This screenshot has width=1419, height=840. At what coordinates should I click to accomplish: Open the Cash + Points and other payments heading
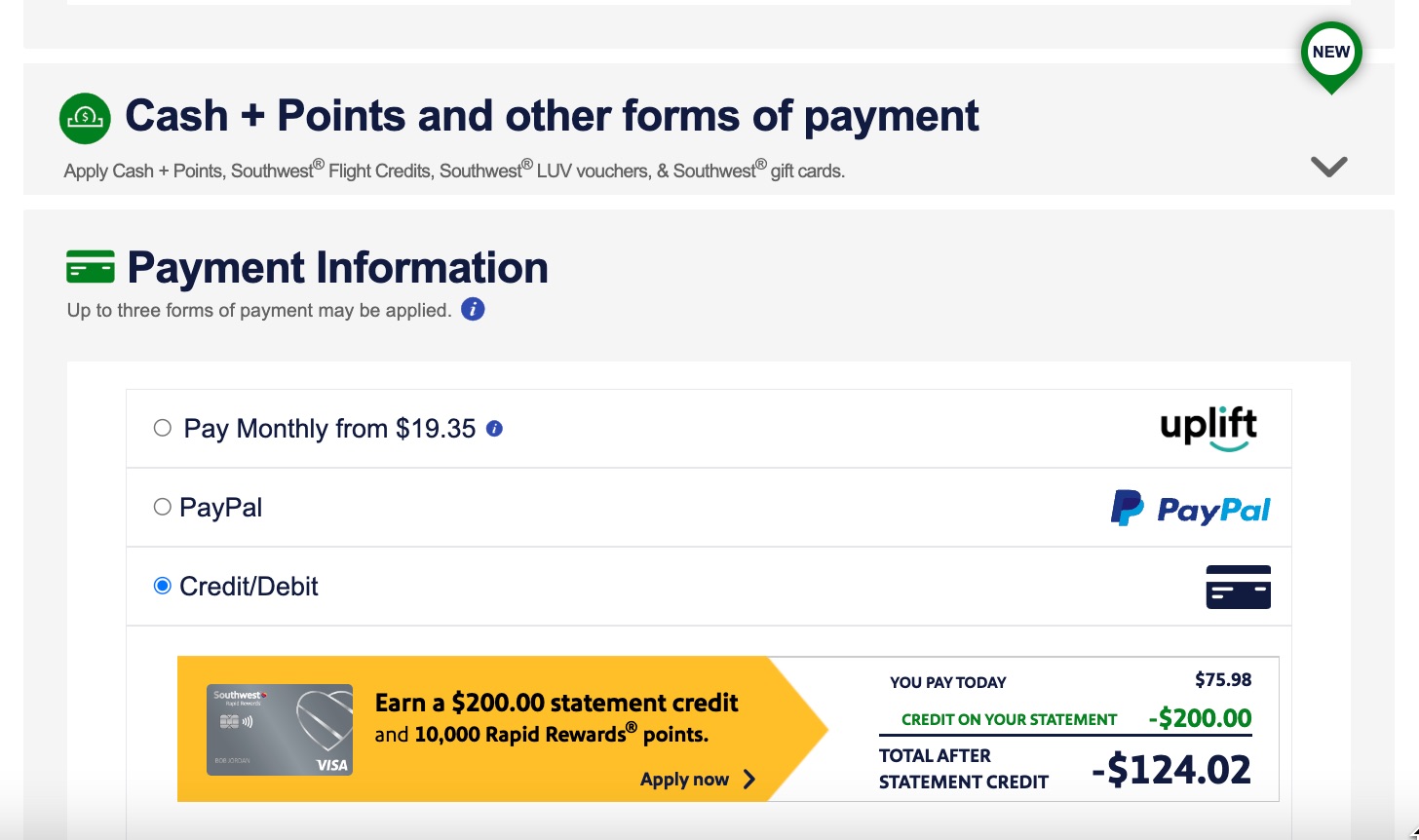(x=552, y=115)
